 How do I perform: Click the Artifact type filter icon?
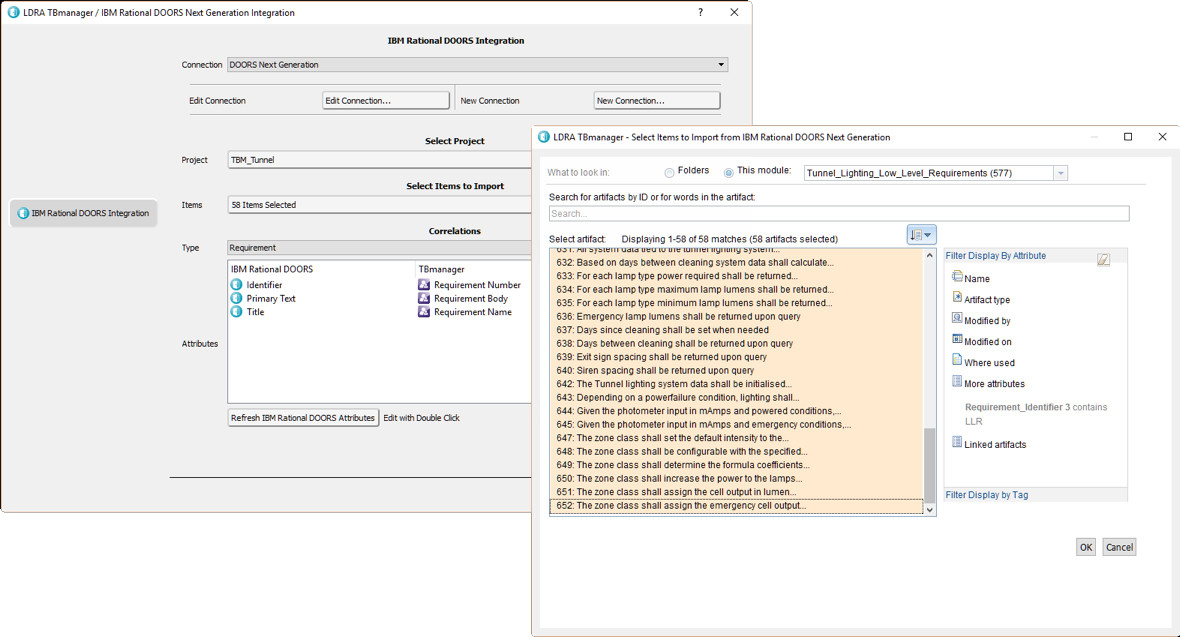(x=957, y=297)
